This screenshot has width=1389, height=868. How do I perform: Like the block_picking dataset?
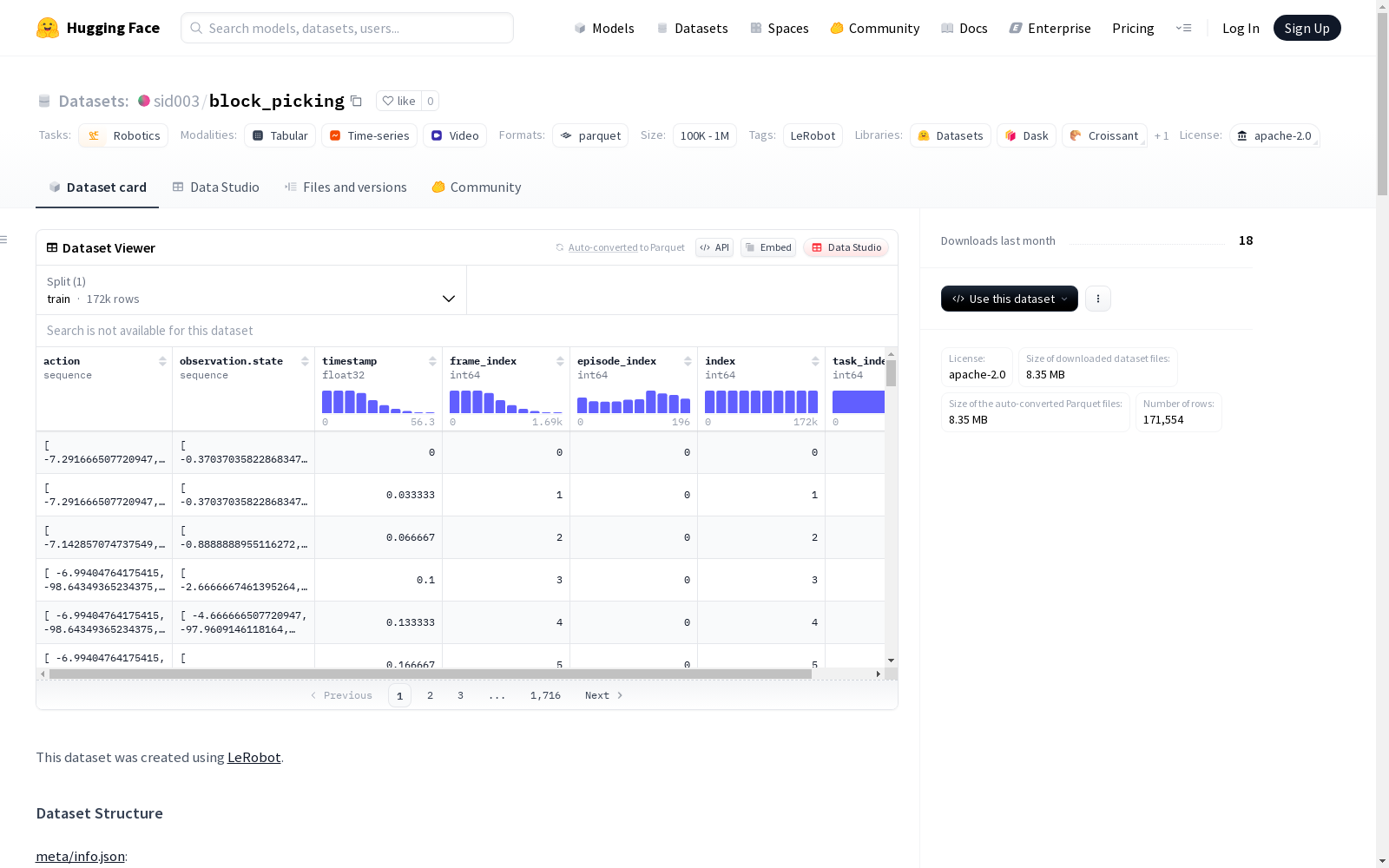point(399,101)
